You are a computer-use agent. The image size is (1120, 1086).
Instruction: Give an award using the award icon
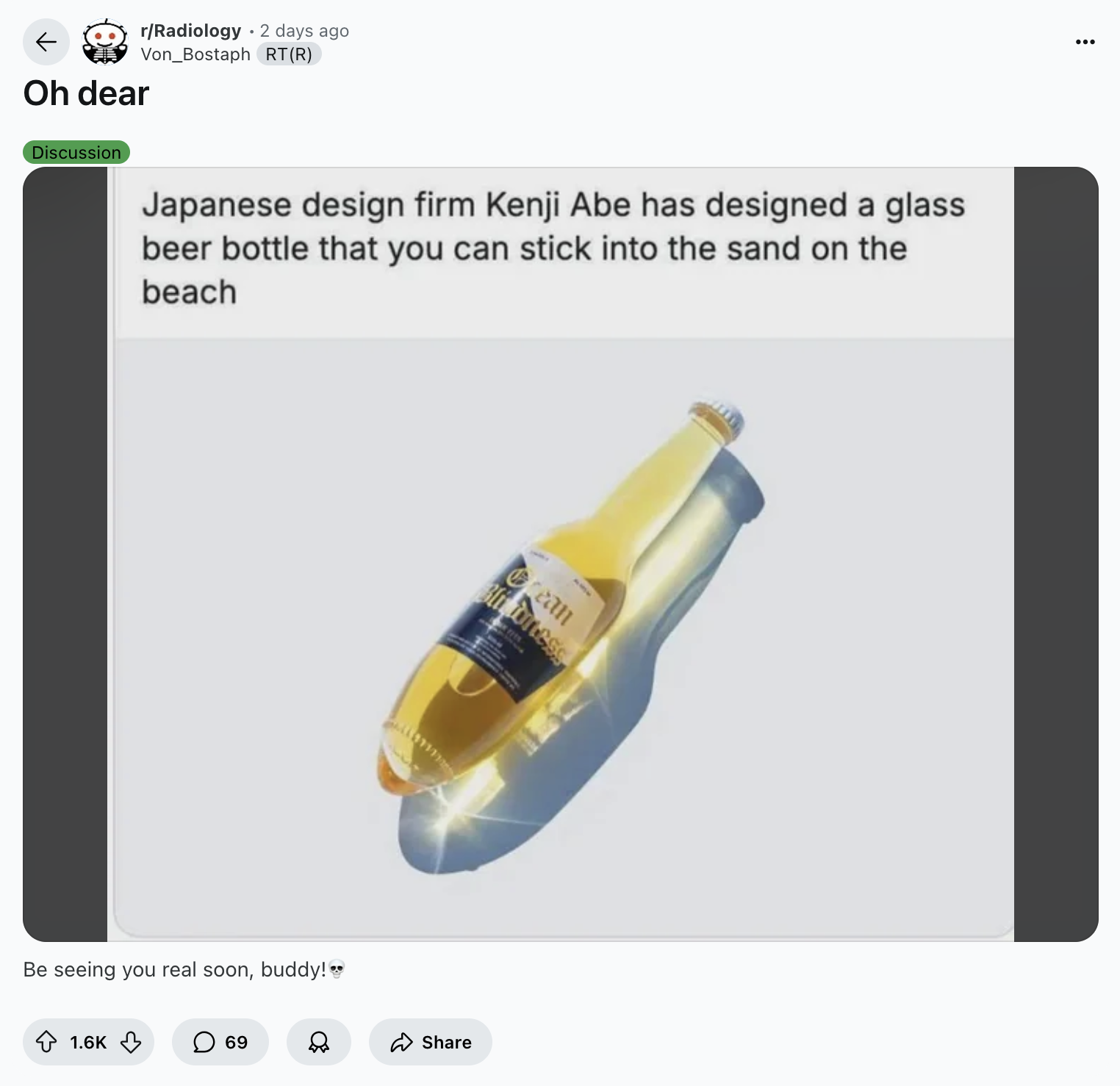318,1042
